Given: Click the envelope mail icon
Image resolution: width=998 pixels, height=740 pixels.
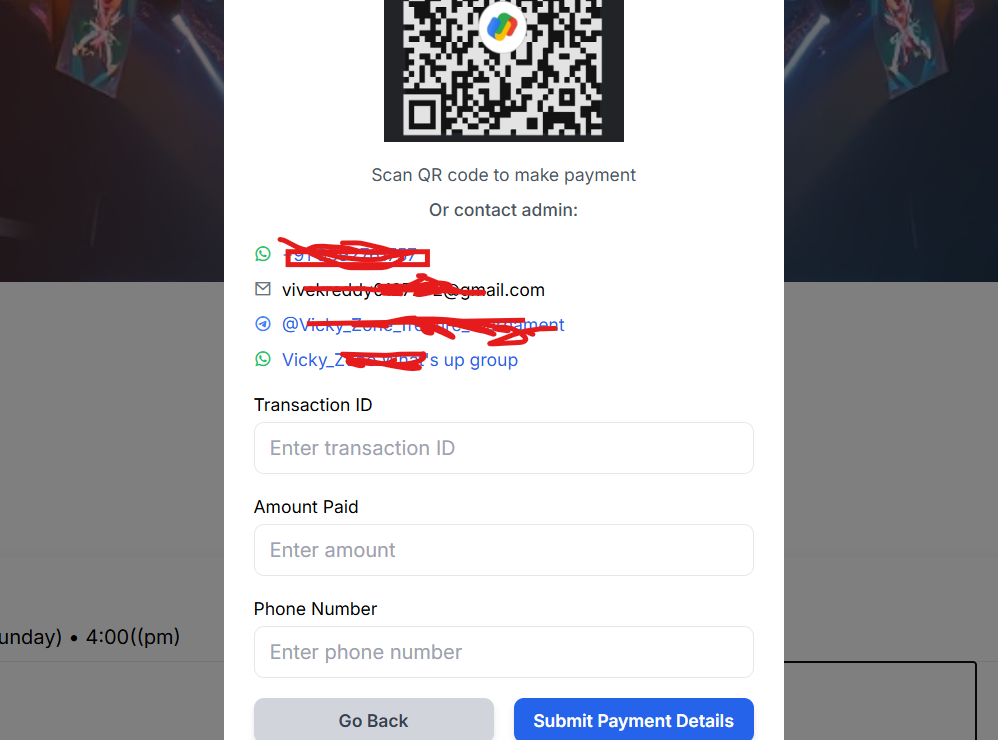Looking at the screenshot, I should 263,289.
